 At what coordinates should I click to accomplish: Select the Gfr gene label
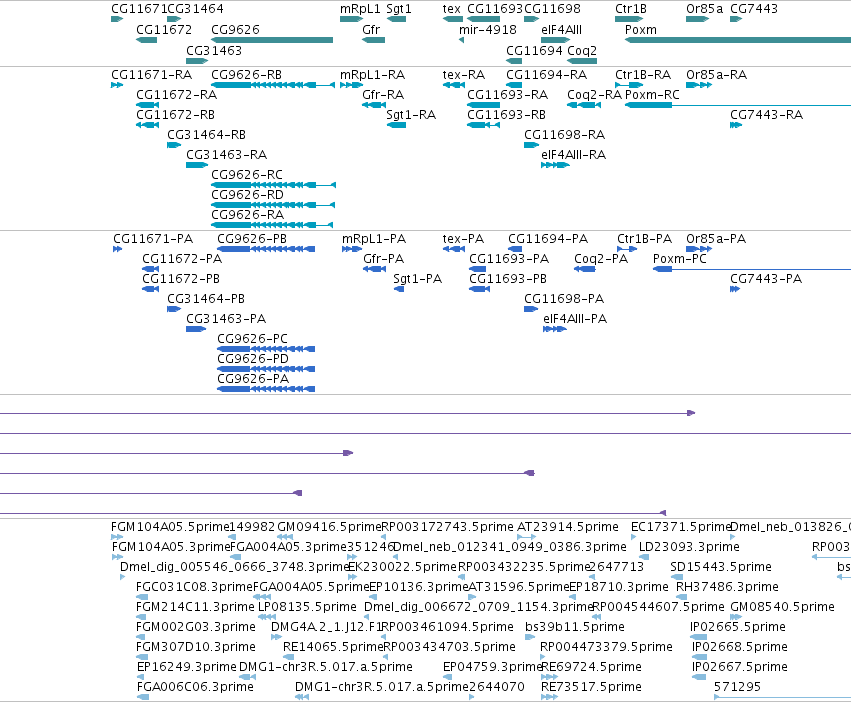tap(371, 29)
